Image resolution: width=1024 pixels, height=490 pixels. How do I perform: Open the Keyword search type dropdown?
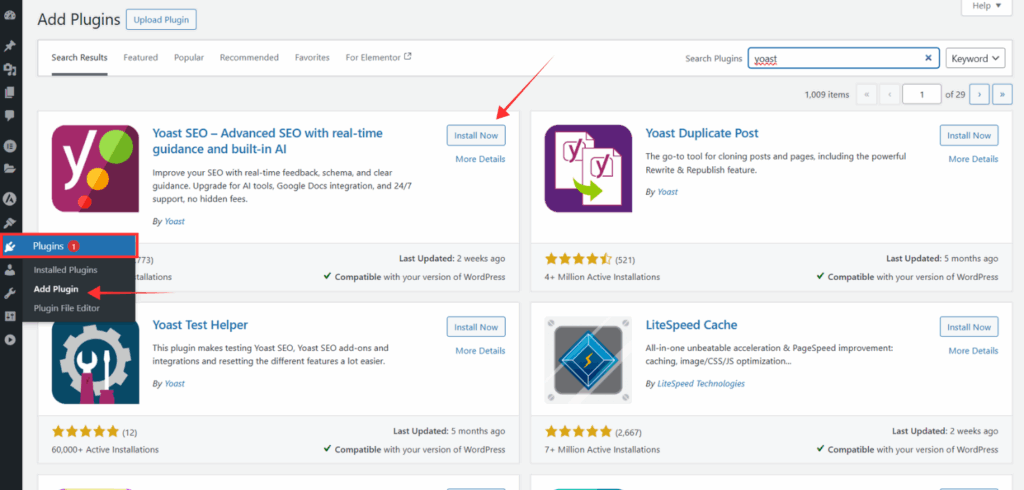point(976,58)
